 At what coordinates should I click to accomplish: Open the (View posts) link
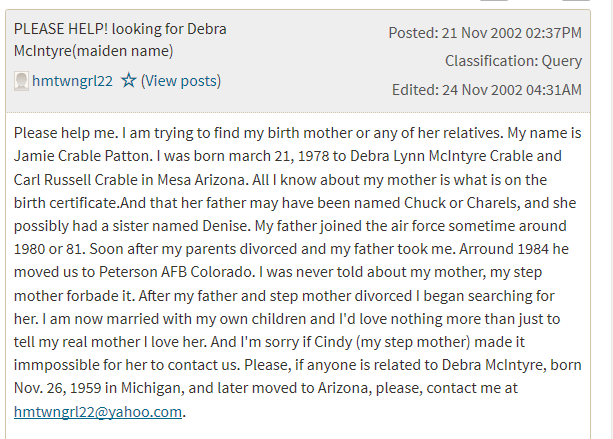[x=181, y=81]
